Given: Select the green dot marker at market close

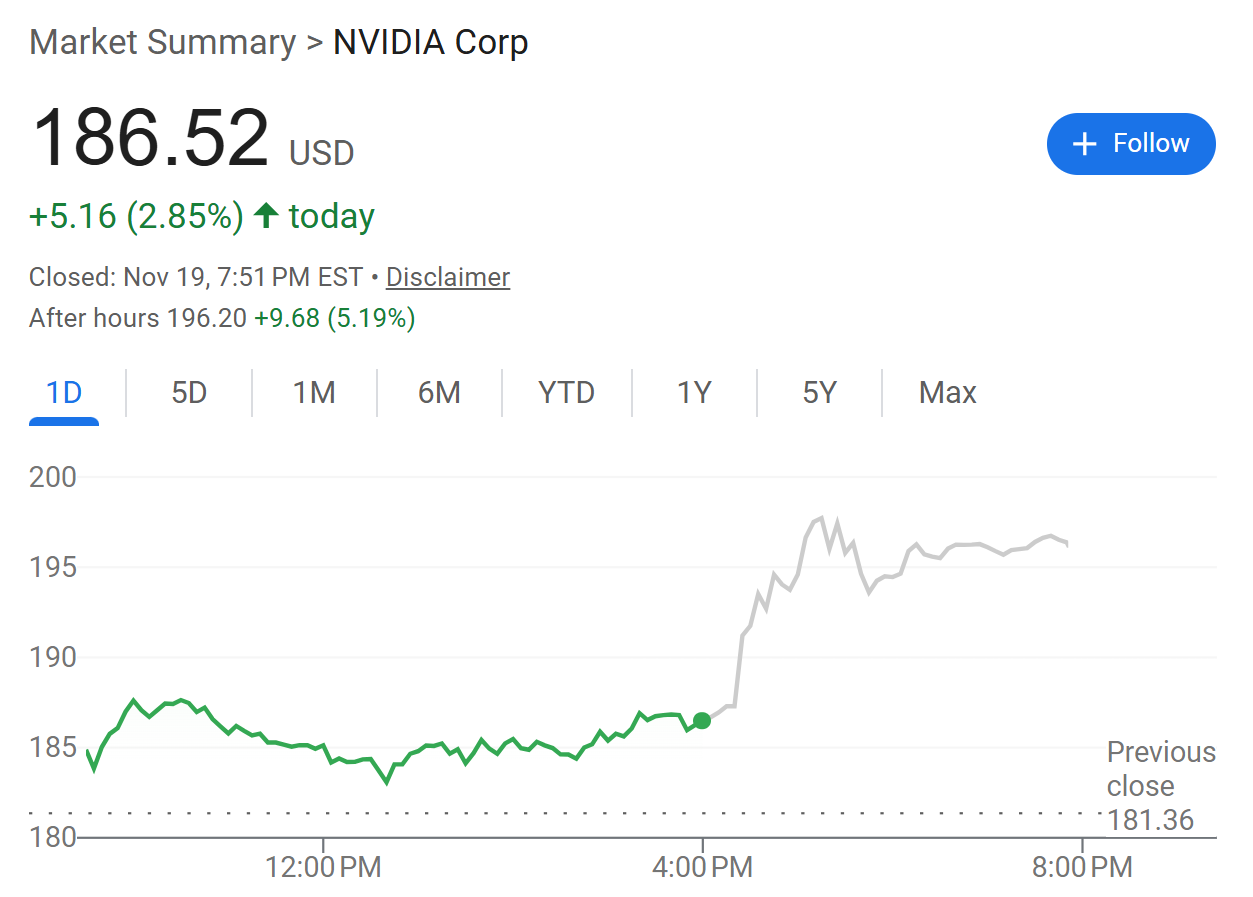Looking at the screenshot, I should tap(702, 720).
